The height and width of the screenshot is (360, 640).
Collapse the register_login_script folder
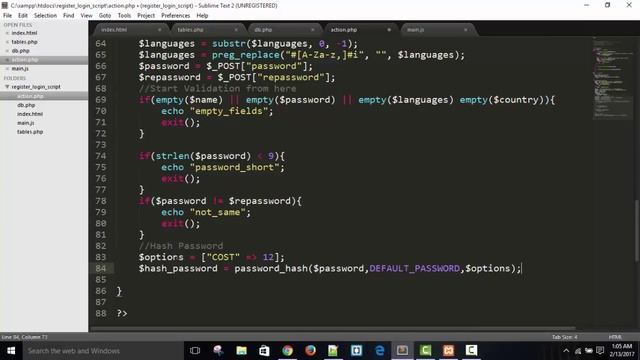tap(7, 87)
